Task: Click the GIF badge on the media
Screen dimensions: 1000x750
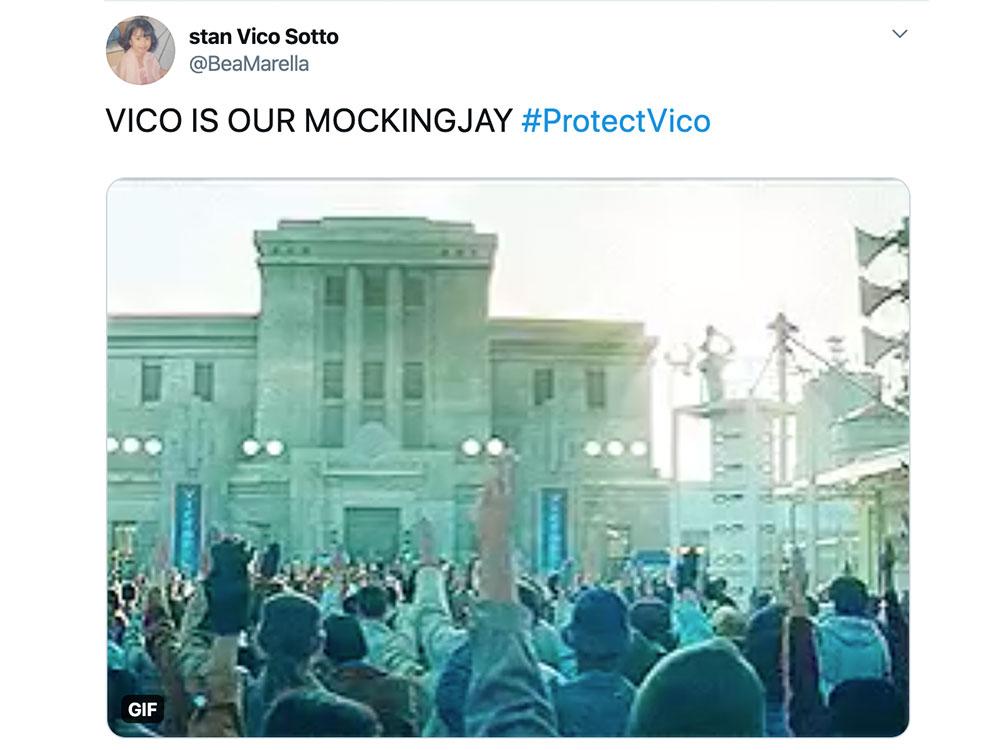Action: 142,709
